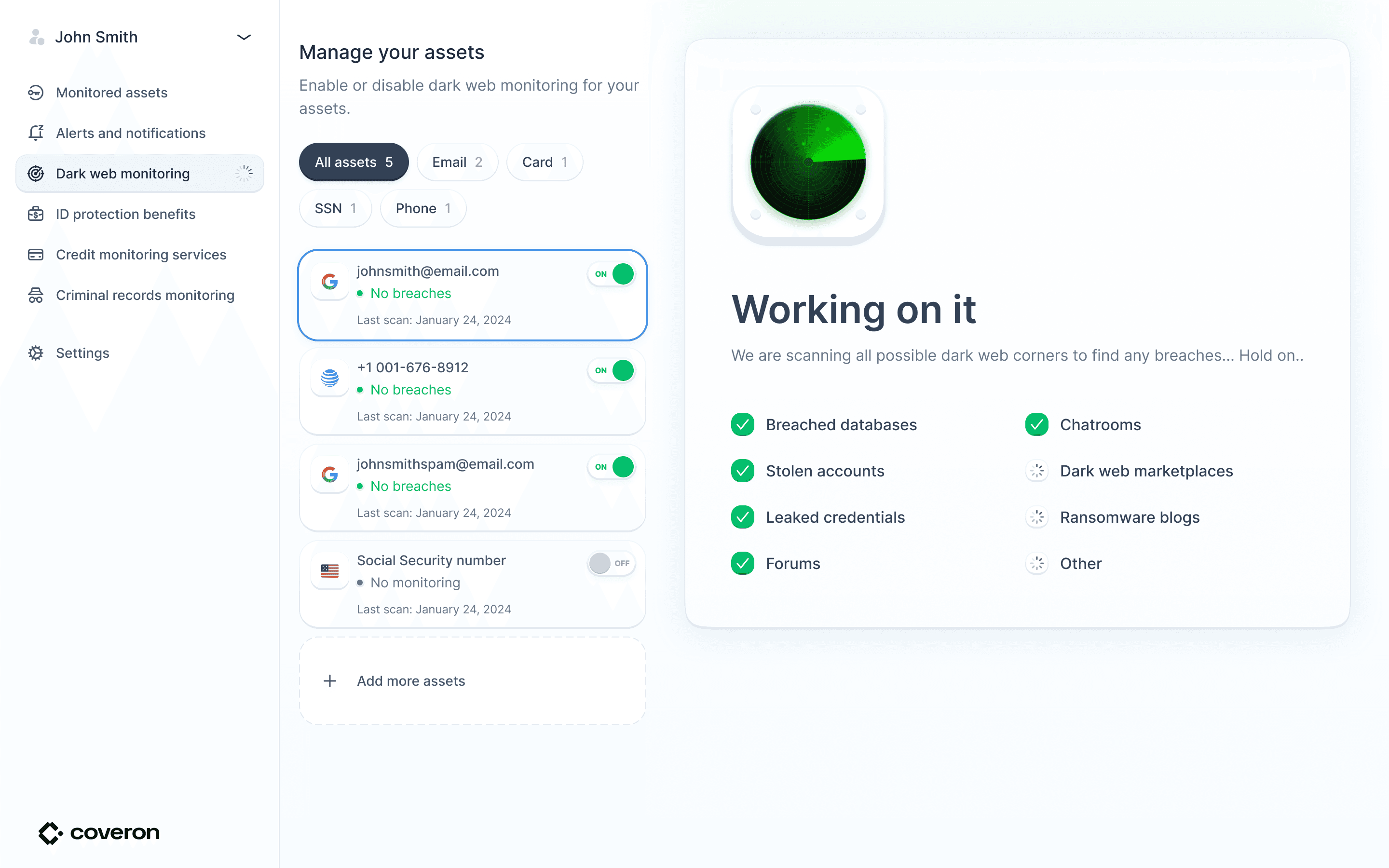This screenshot has width=1389, height=868.
Task: Open Monitored assets in the sidebar
Action: click(x=139, y=93)
